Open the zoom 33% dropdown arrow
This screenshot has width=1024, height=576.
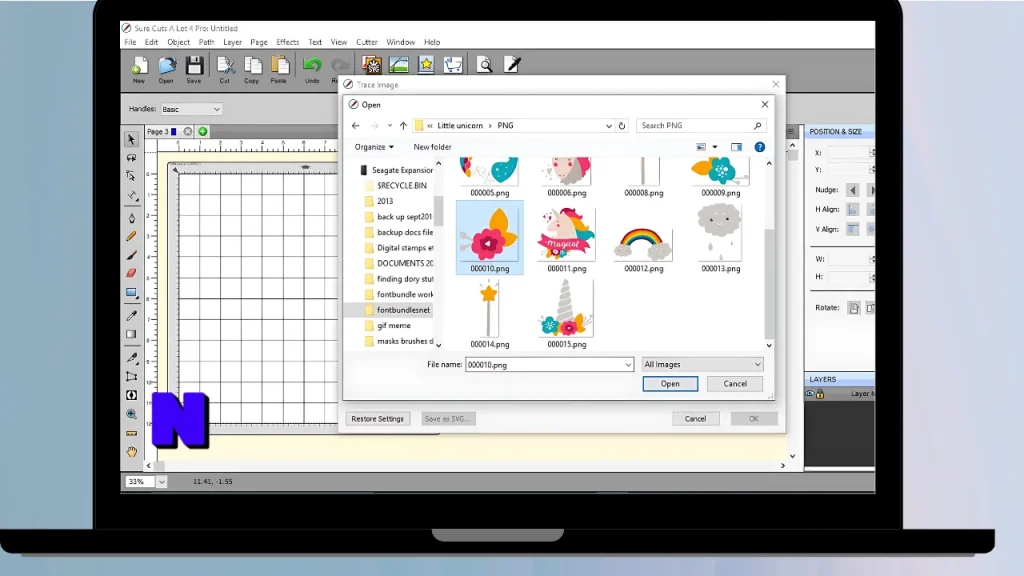pos(161,481)
